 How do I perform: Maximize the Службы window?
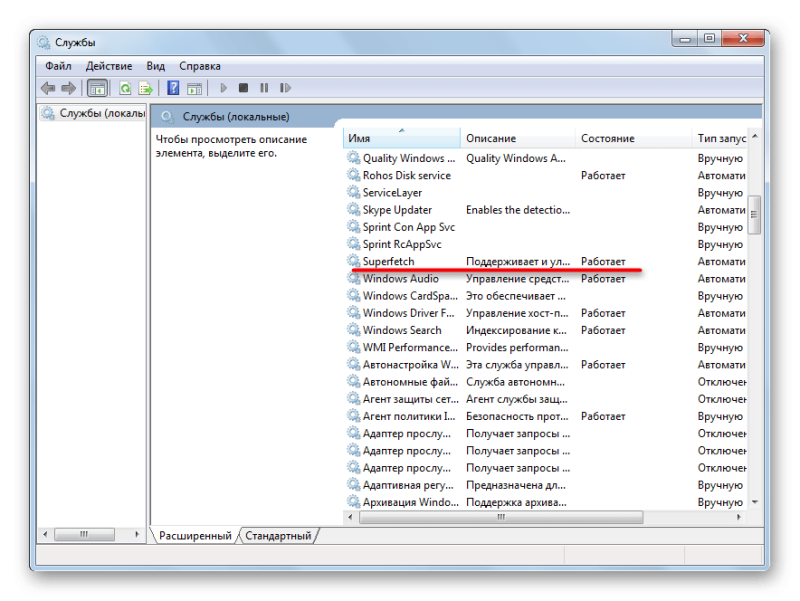[709, 39]
